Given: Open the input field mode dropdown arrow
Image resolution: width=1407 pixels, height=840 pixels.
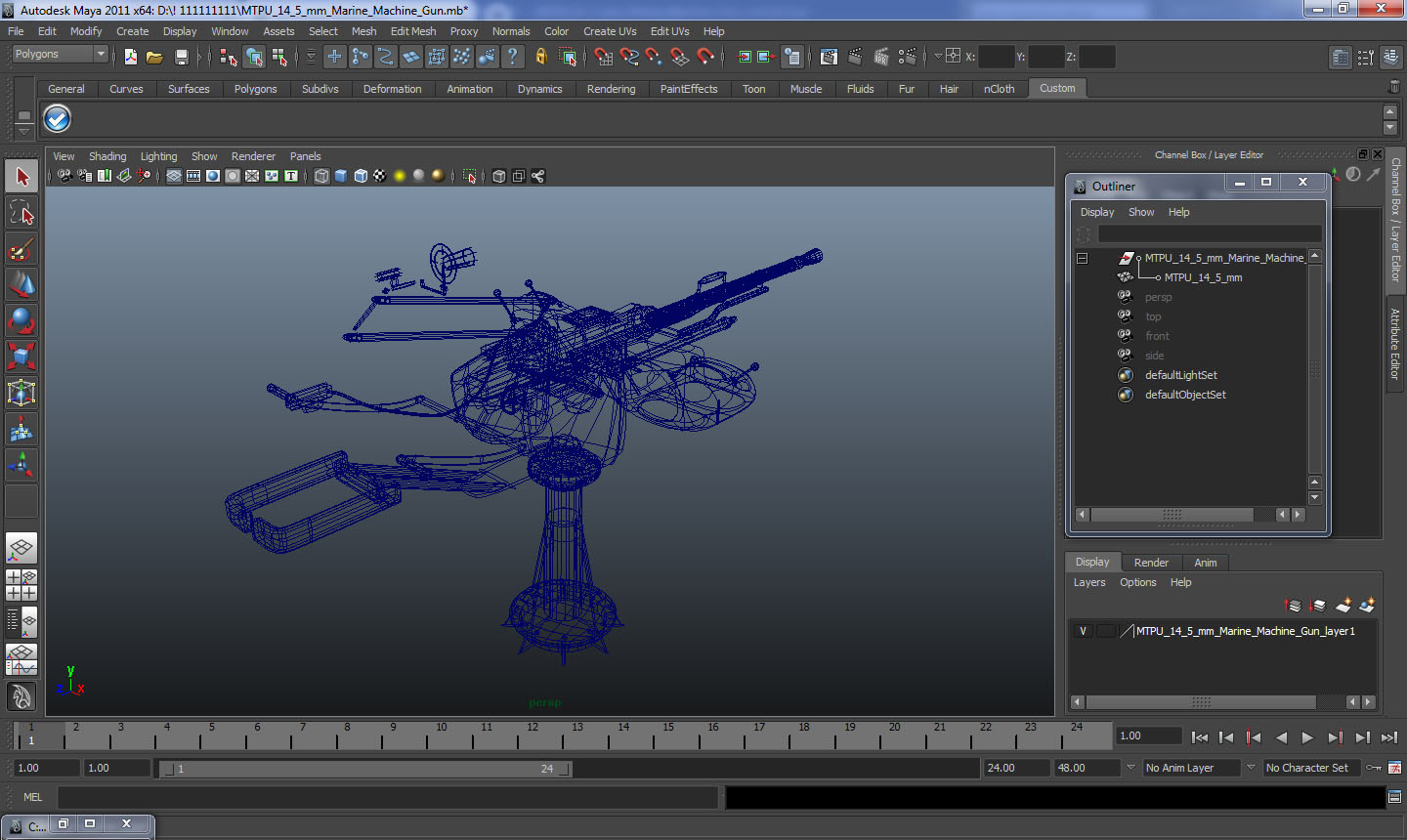Looking at the screenshot, I should [x=938, y=56].
